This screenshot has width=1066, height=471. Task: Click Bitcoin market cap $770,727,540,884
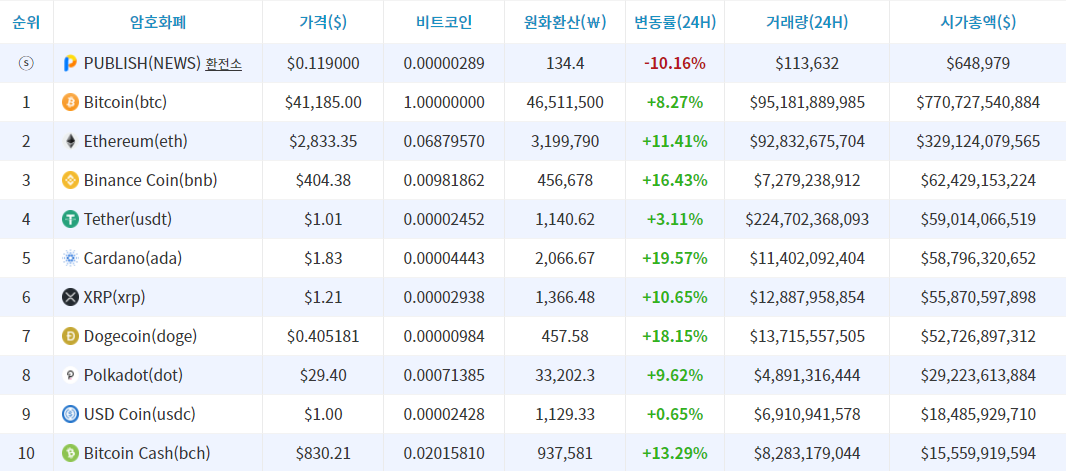(x=978, y=103)
